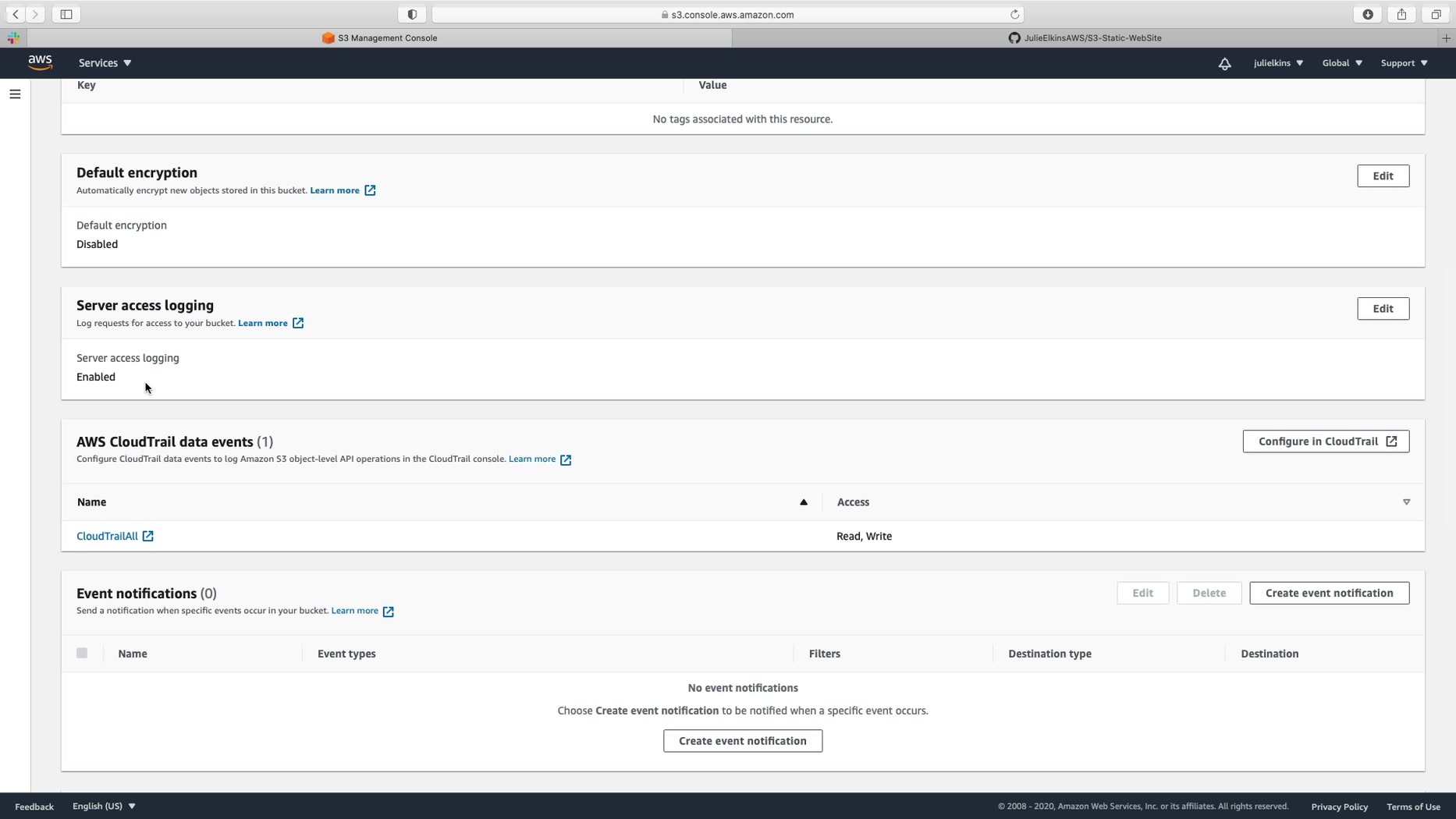
Task: Open the julielkins account dropdown
Action: pos(1278,63)
